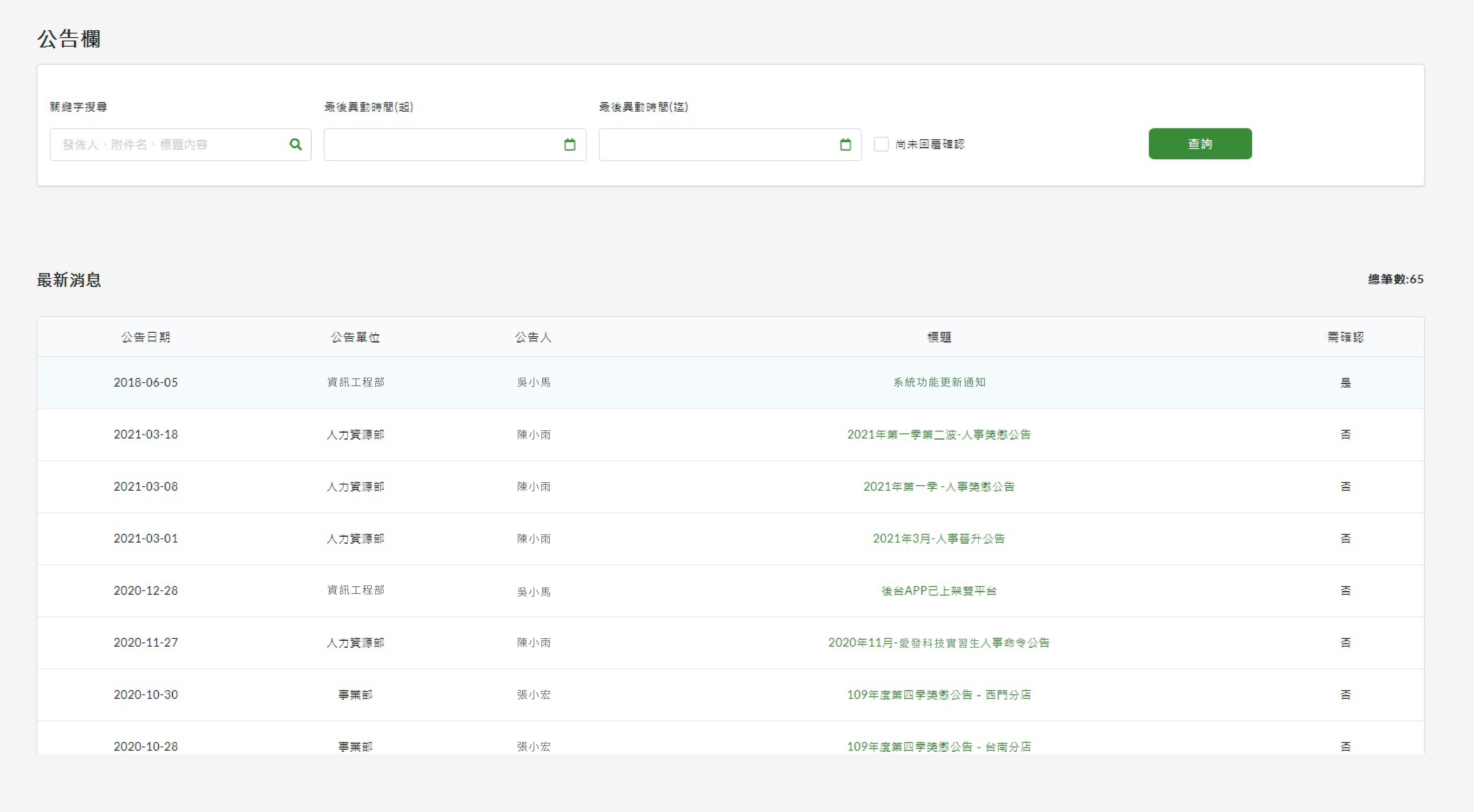Open 後台APP已上架雙平台 announcement

(939, 591)
